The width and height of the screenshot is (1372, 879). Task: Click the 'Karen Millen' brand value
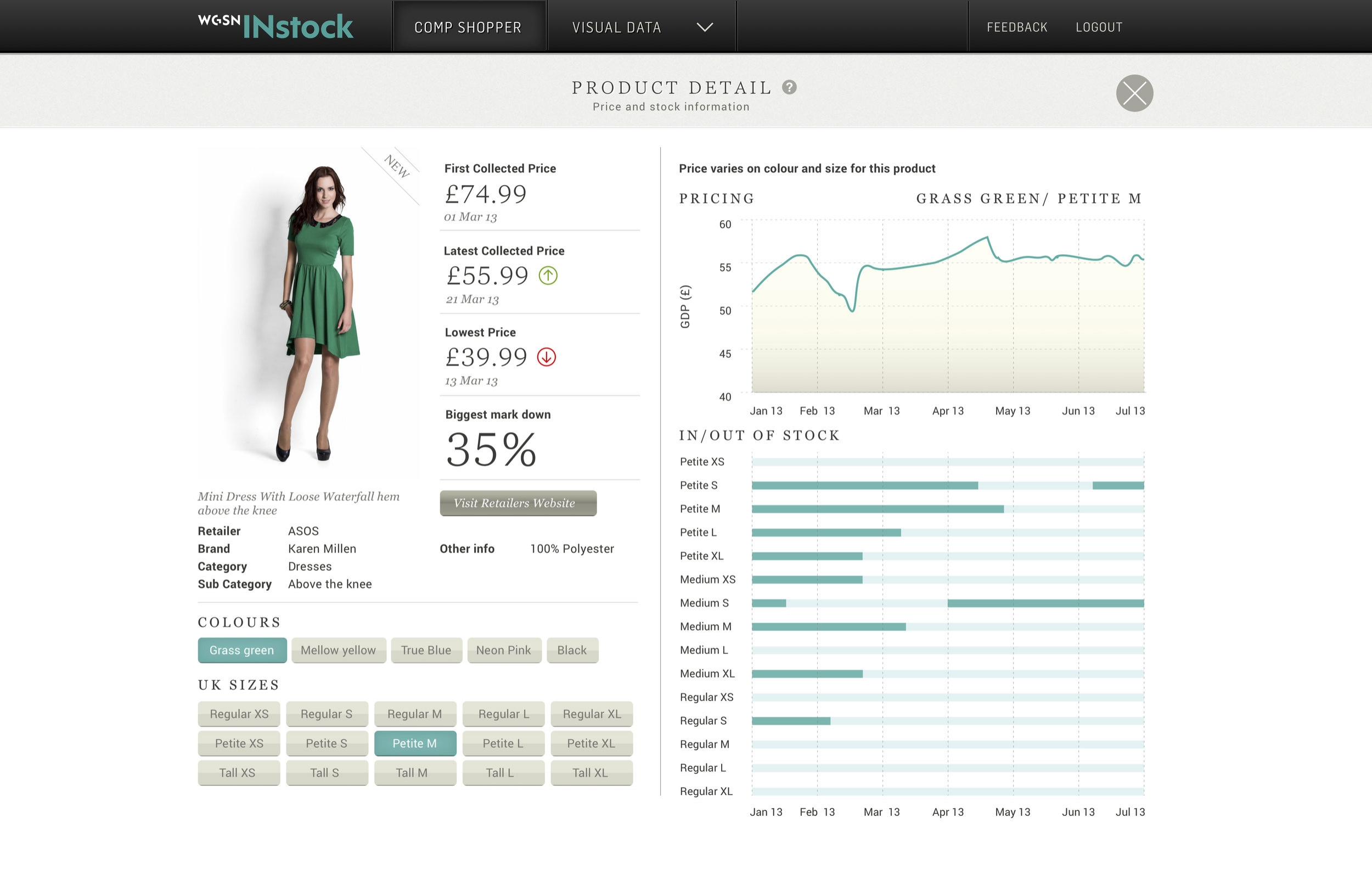point(322,548)
